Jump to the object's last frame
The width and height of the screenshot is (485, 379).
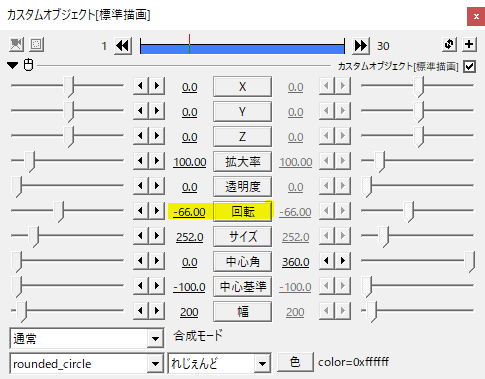(361, 46)
